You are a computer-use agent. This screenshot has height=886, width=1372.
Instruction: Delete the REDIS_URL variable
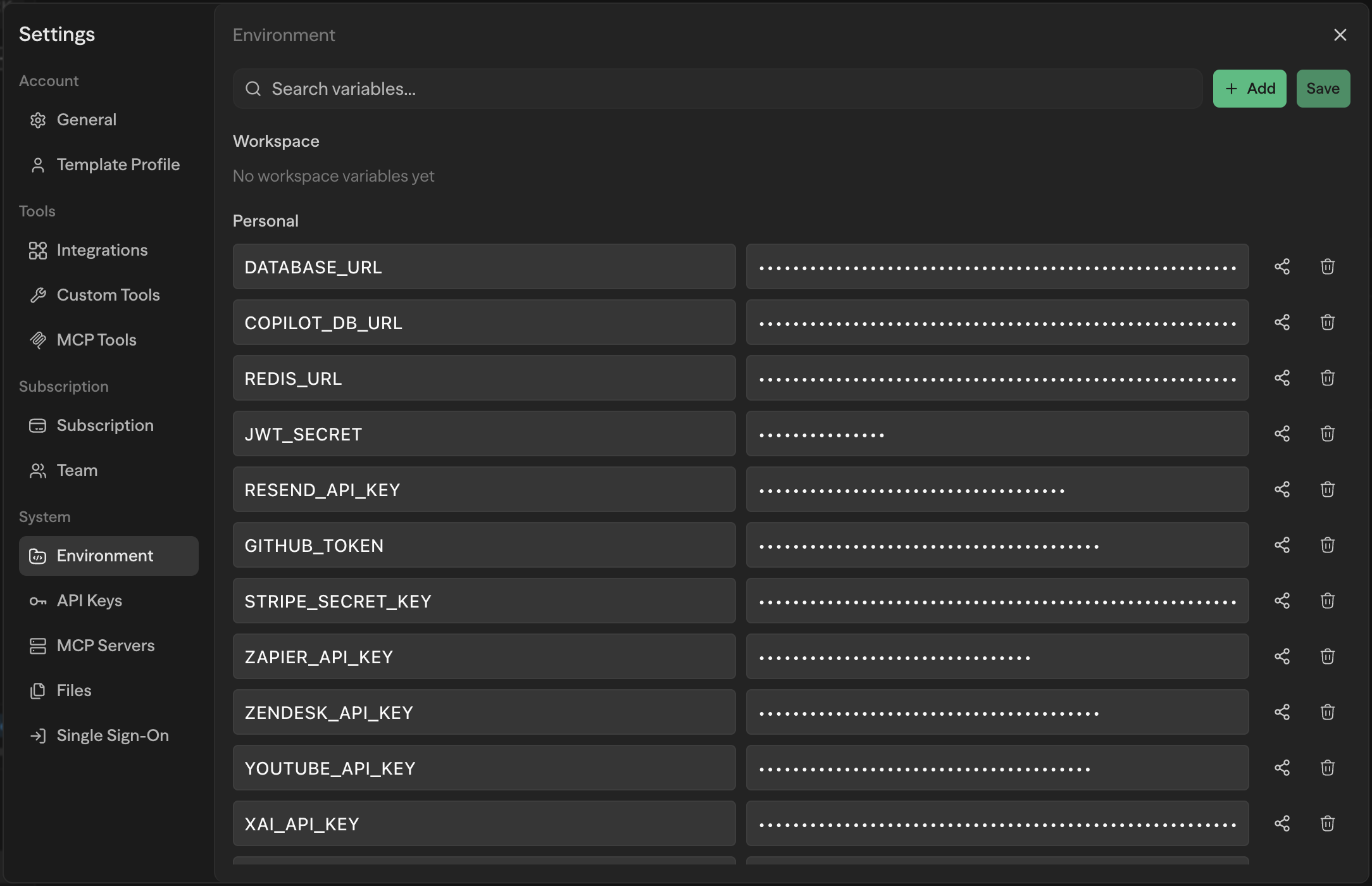pyautogui.click(x=1328, y=378)
